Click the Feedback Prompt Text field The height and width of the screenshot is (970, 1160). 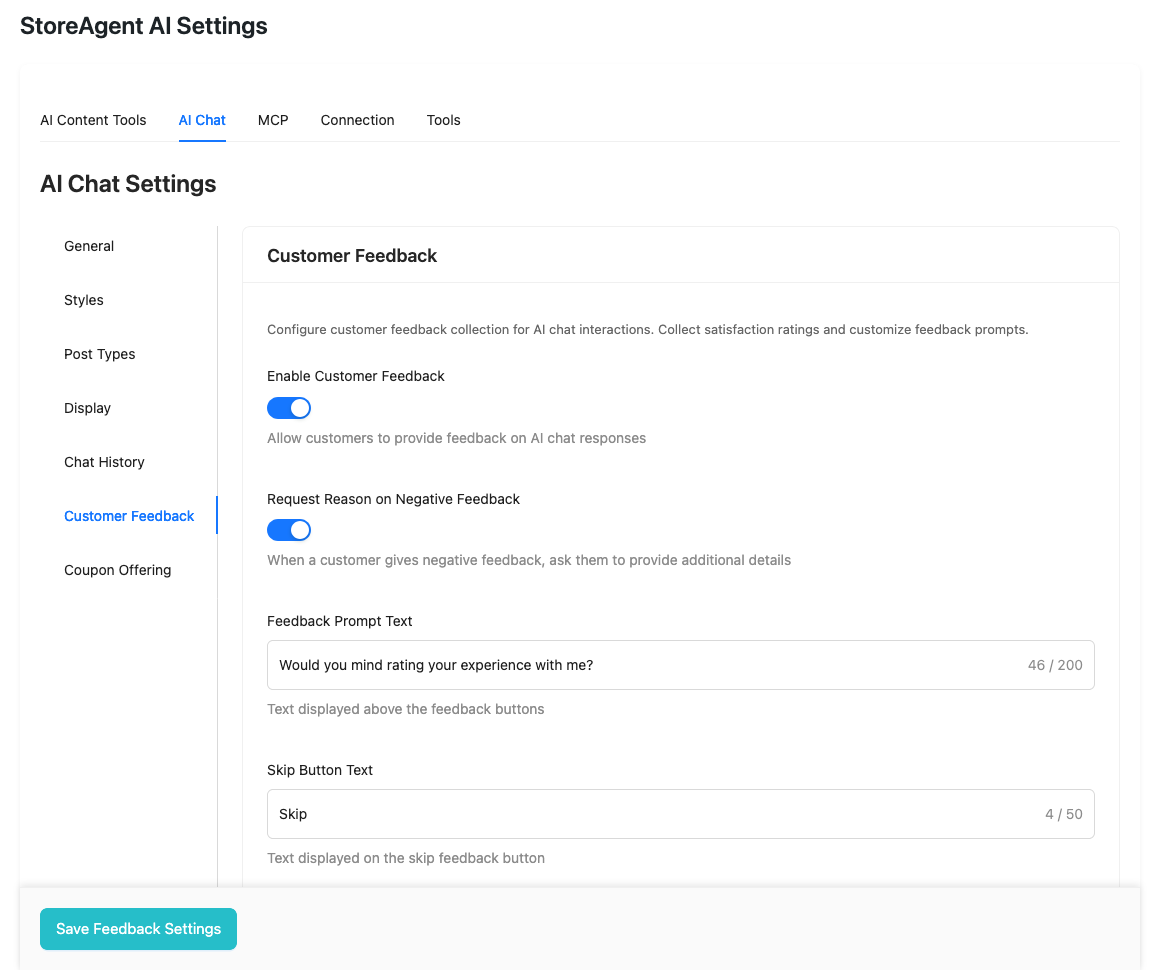pyautogui.click(x=681, y=665)
